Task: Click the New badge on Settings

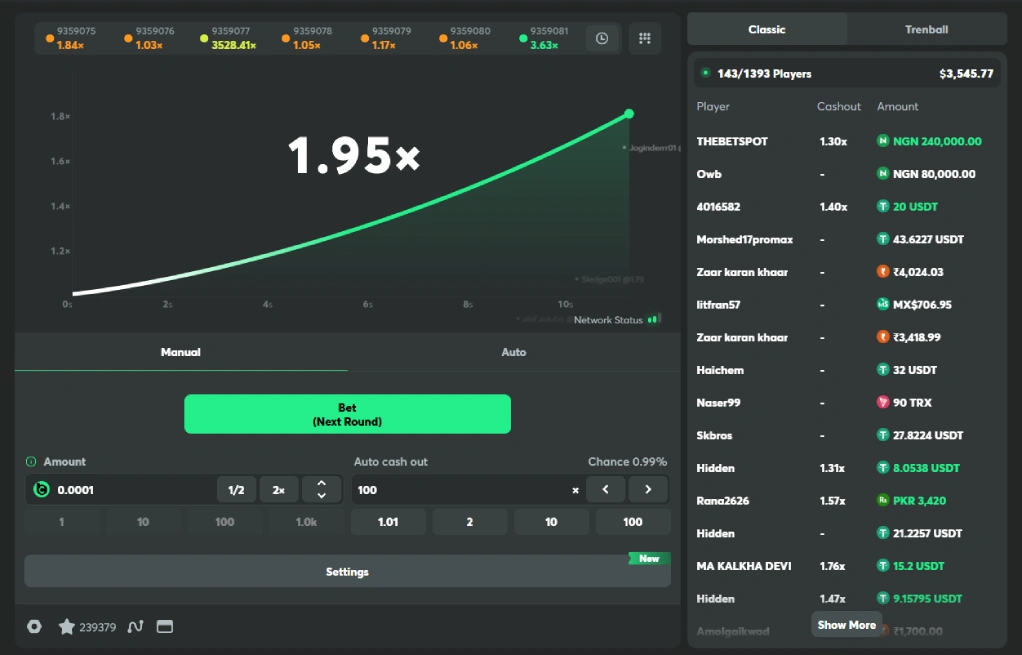Action: click(649, 559)
